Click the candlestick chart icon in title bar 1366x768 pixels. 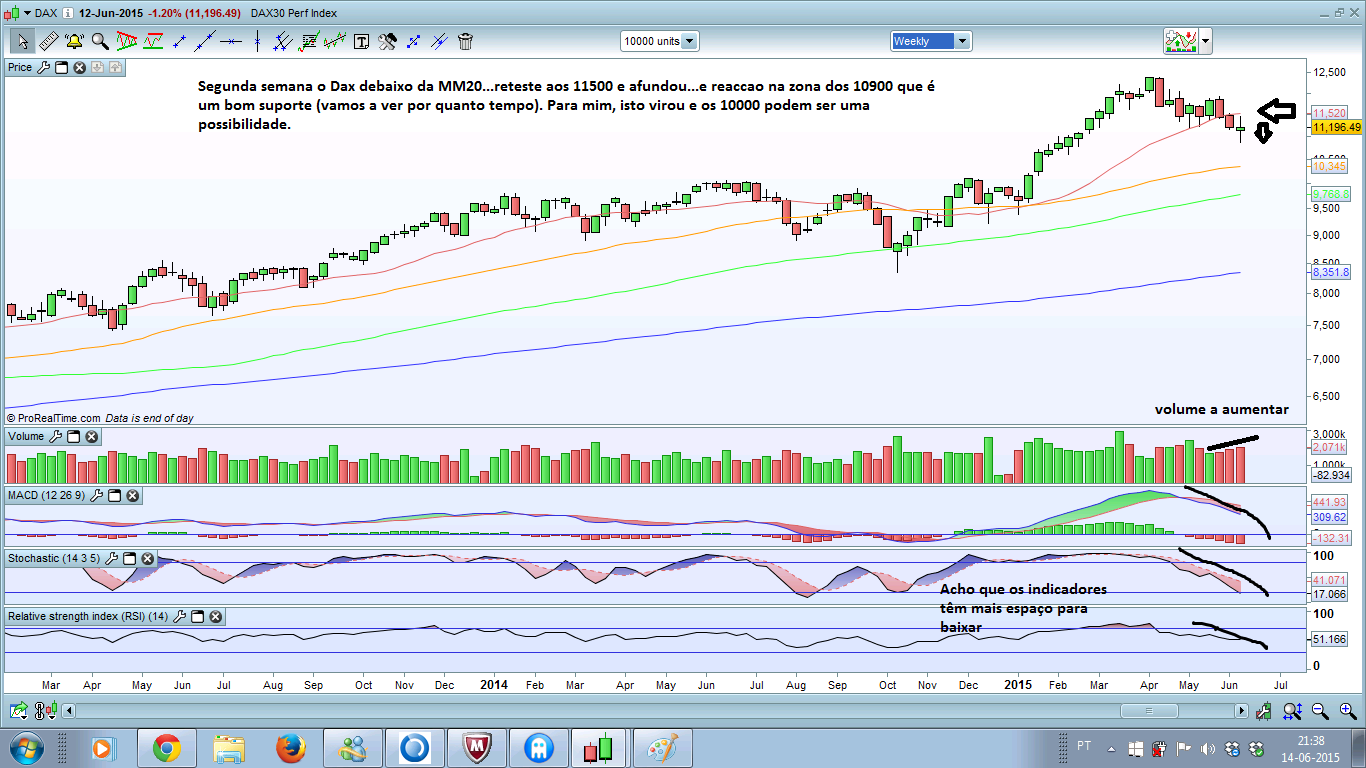coord(12,13)
